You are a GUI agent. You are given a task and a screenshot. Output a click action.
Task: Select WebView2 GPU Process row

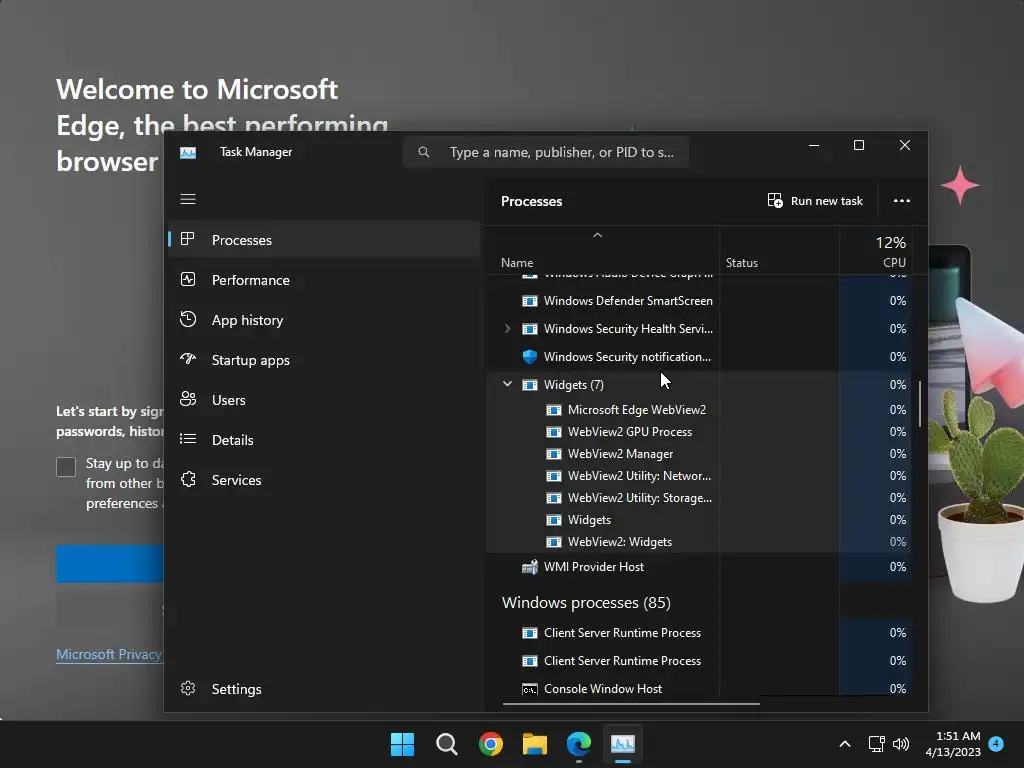[699, 432]
